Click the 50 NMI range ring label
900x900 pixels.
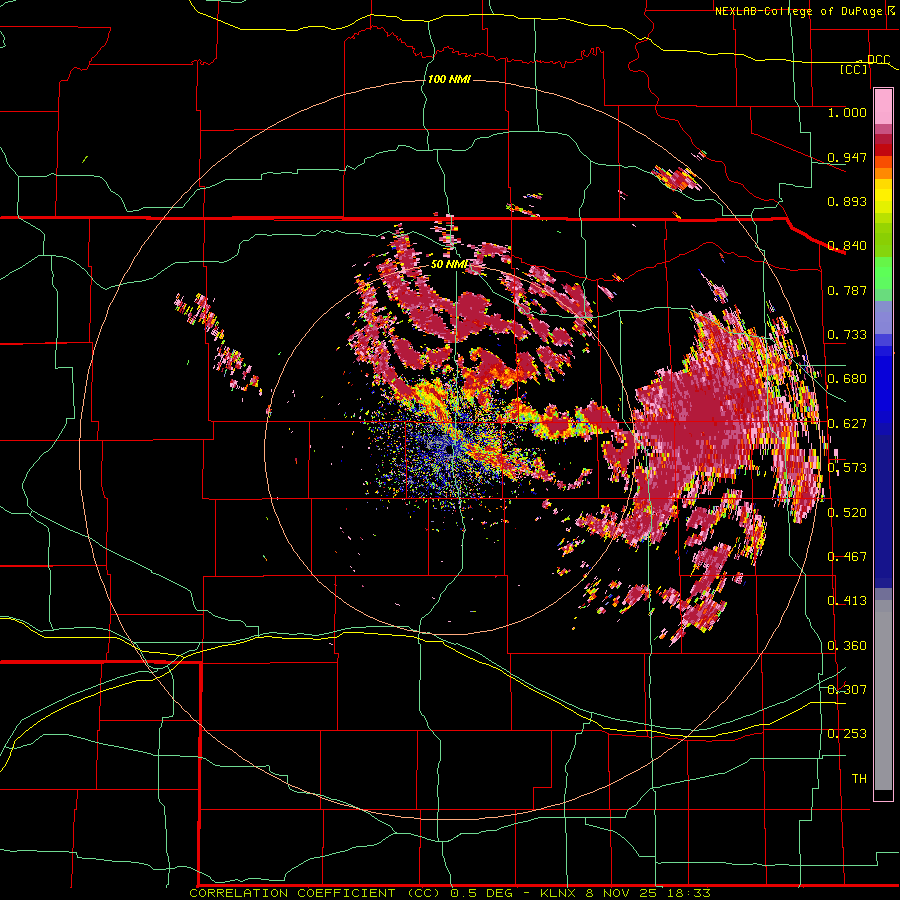(449, 264)
